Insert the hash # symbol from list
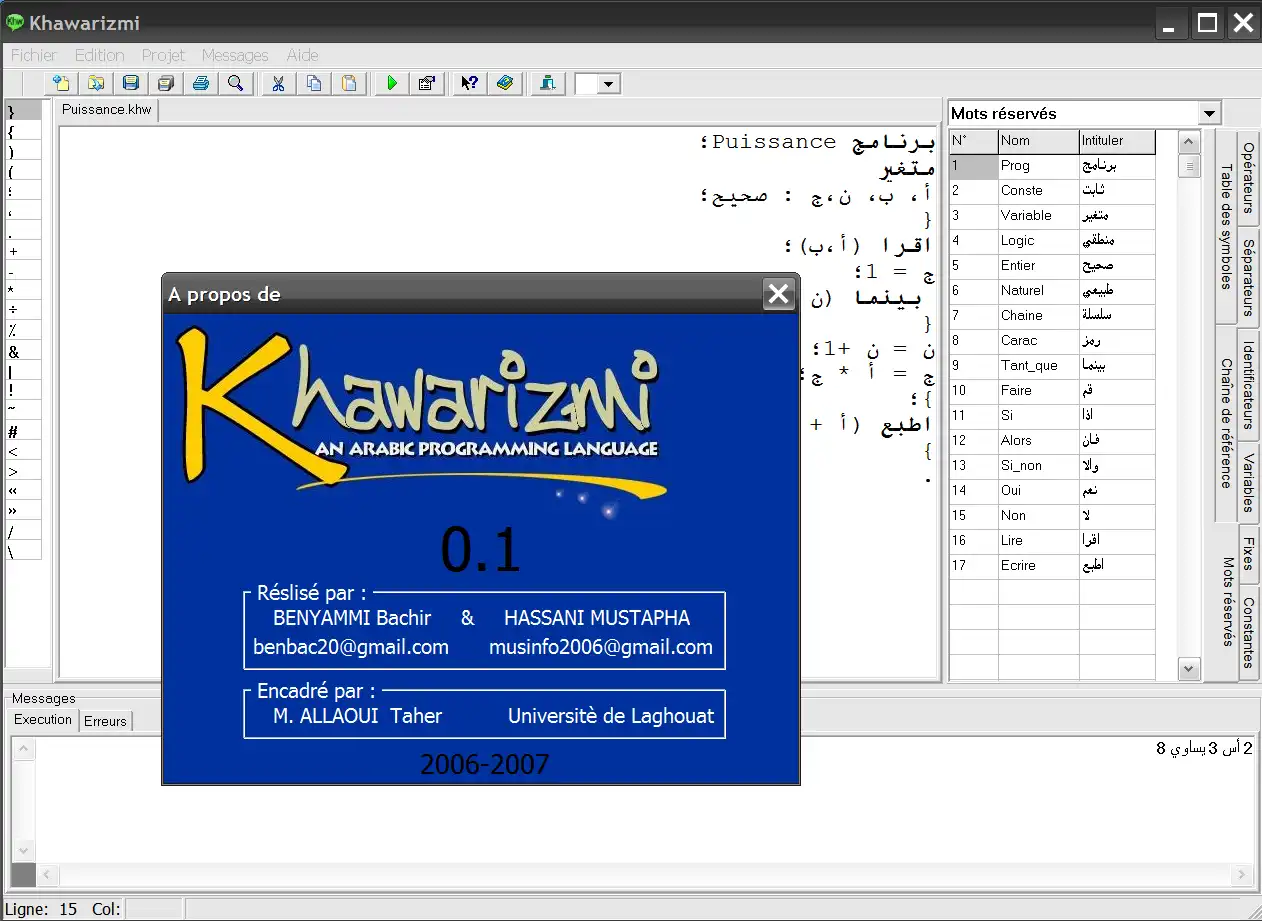1262x921 pixels. tap(24, 431)
